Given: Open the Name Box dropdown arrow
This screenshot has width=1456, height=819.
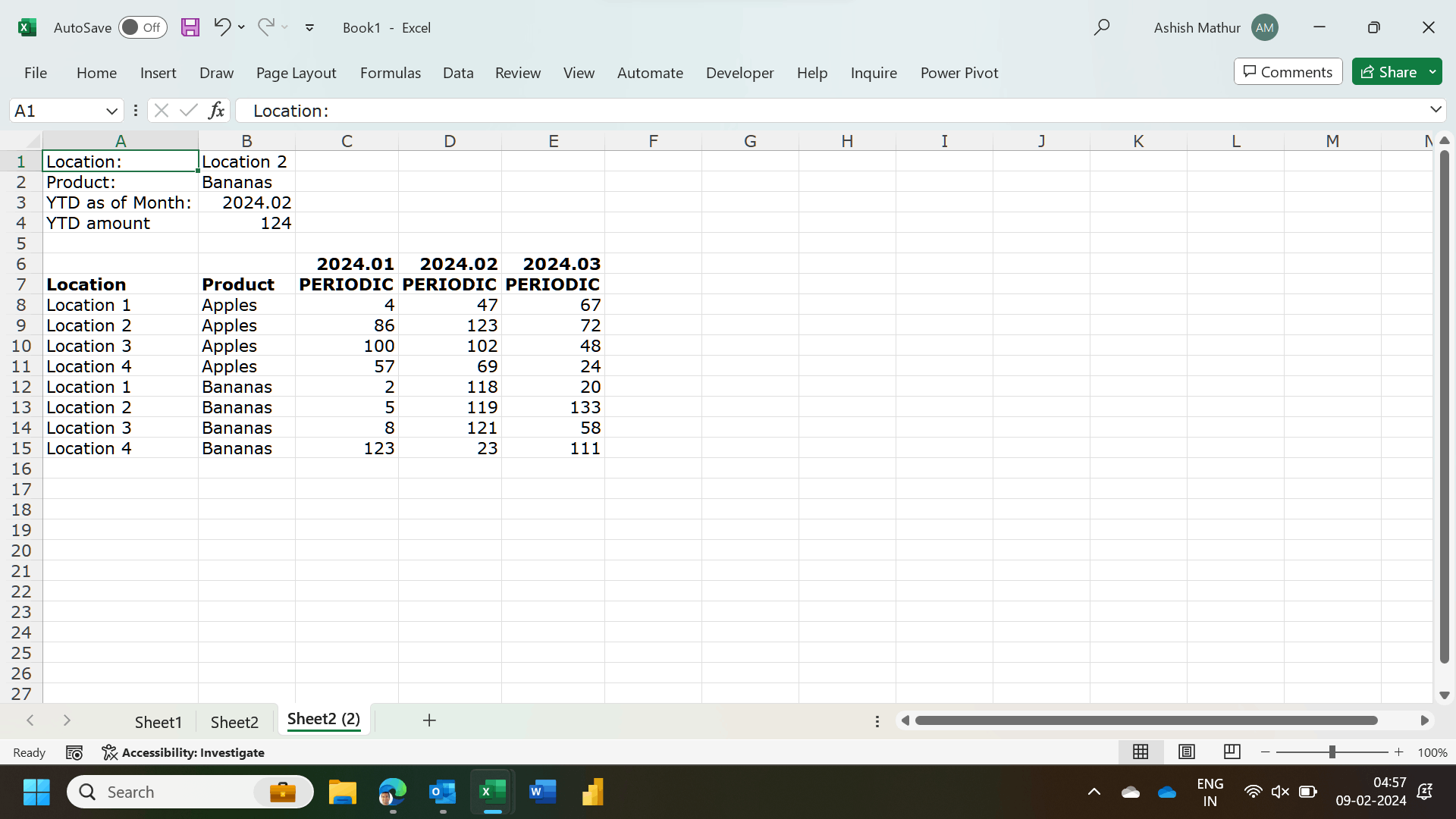Looking at the screenshot, I should point(111,111).
